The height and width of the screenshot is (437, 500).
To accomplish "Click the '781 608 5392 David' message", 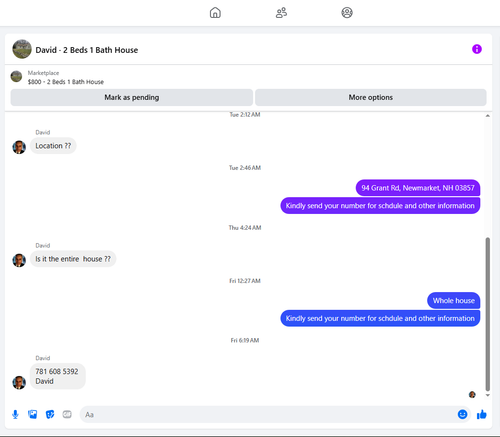I will tap(58, 376).
